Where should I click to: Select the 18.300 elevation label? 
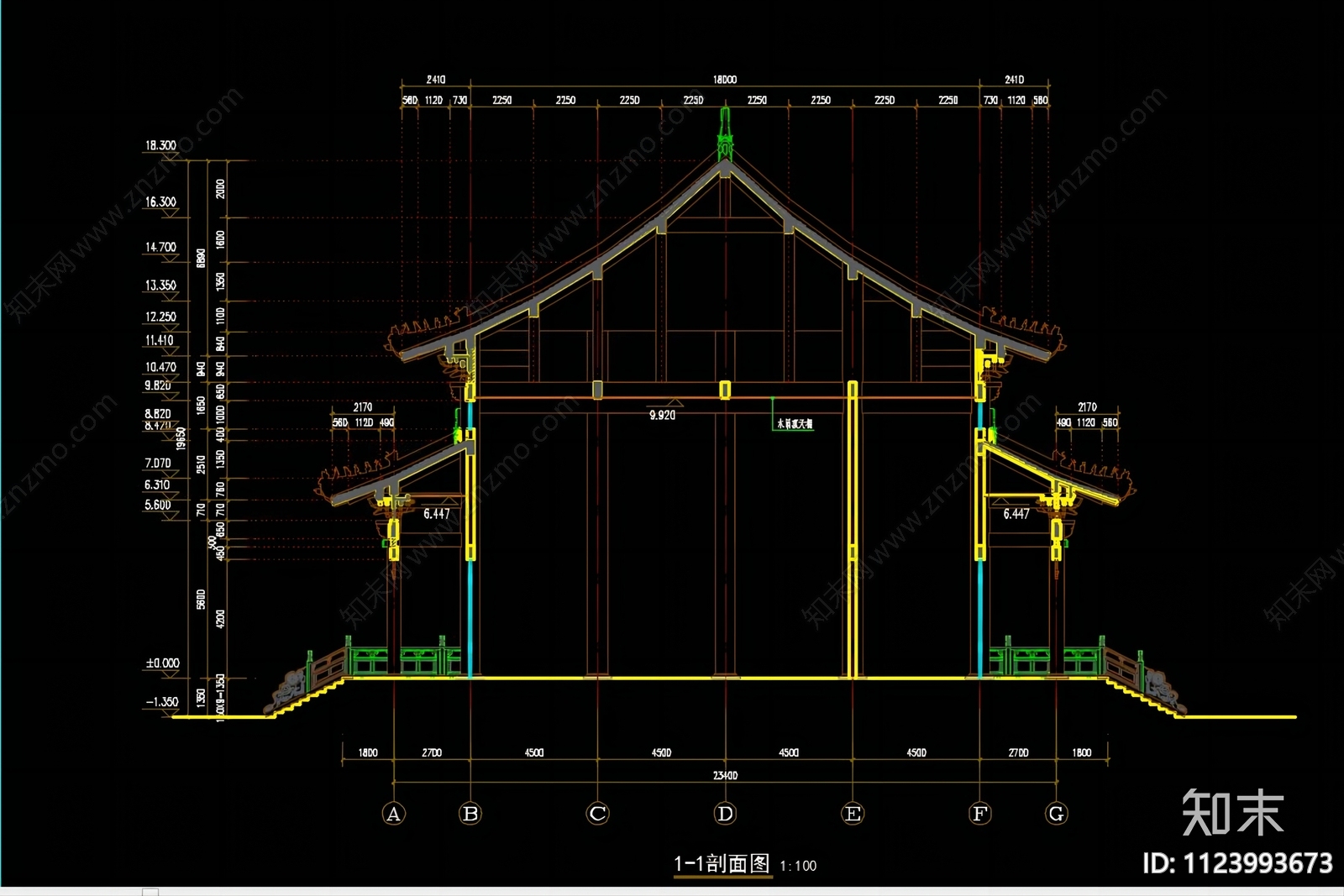[160, 145]
